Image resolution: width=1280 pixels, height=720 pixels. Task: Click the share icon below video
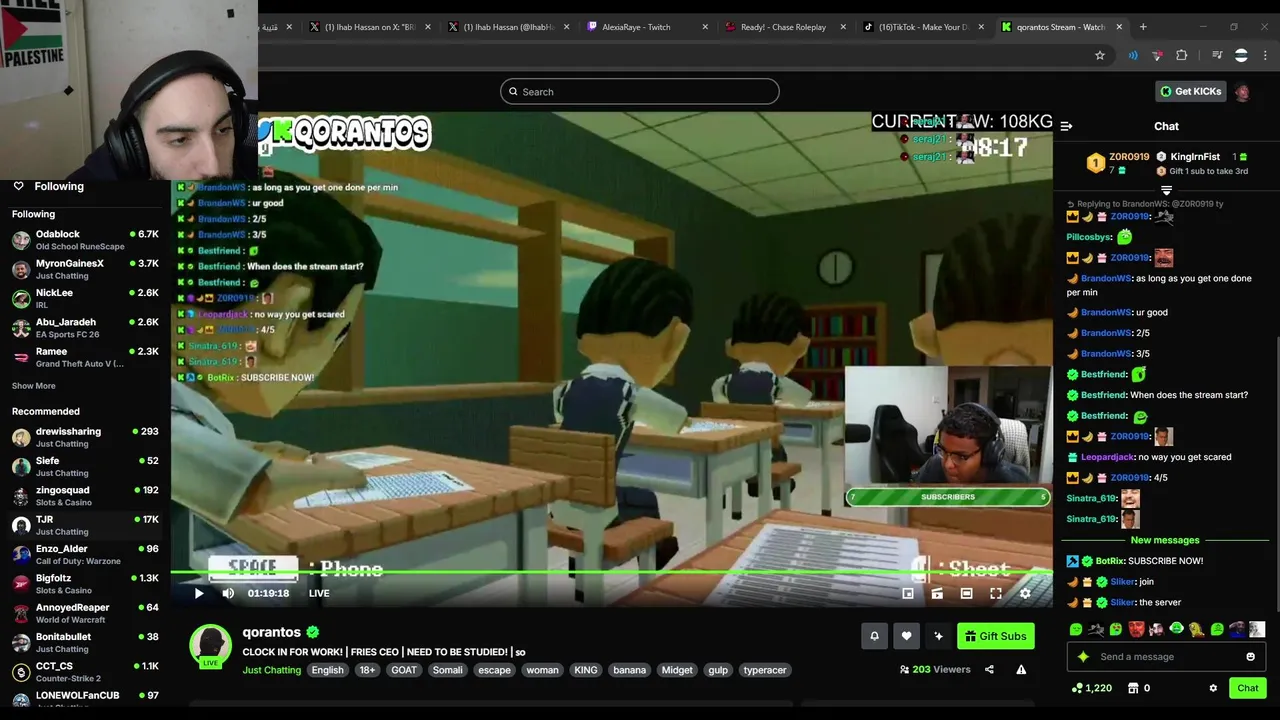click(989, 670)
